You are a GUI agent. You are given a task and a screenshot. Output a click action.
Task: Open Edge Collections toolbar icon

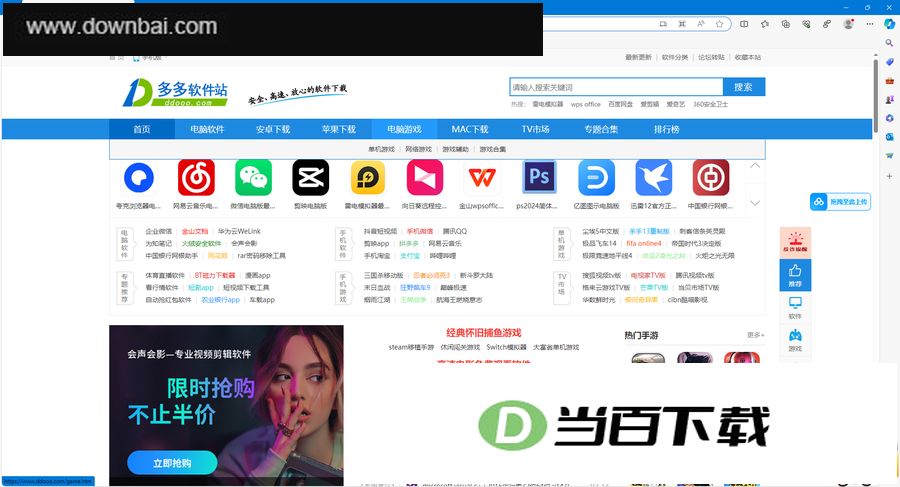pos(785,24)
